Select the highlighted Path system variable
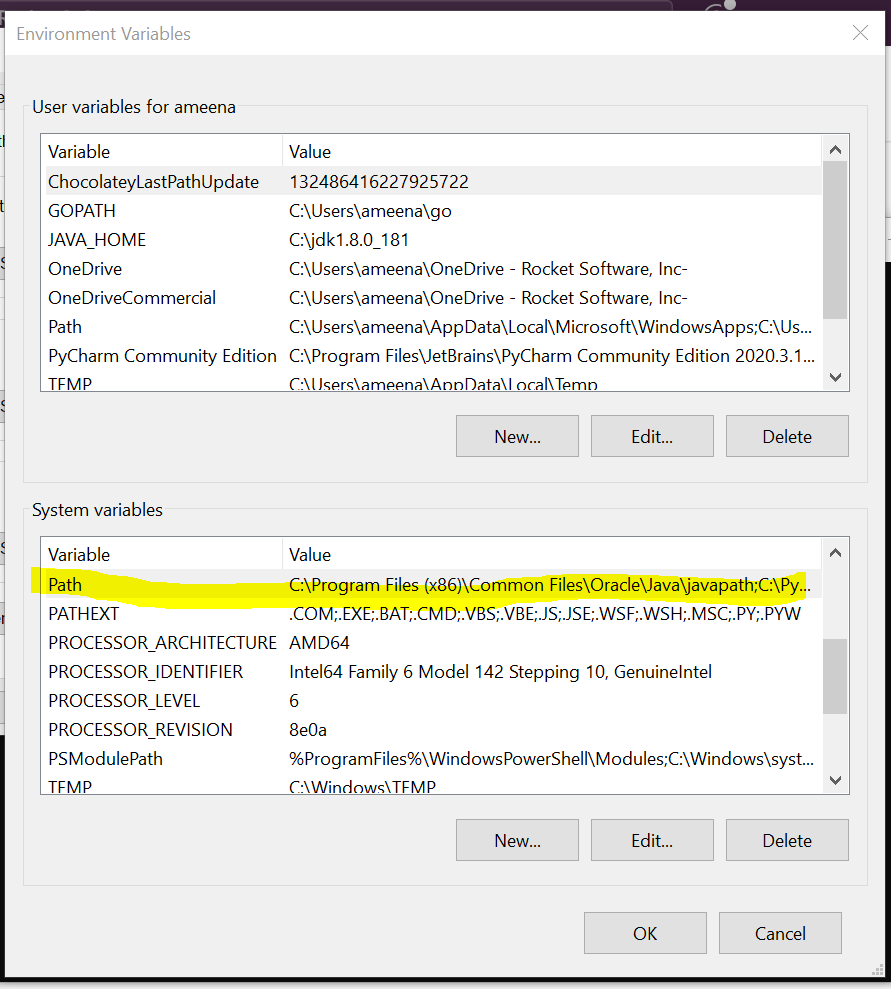 click(64, 584)
